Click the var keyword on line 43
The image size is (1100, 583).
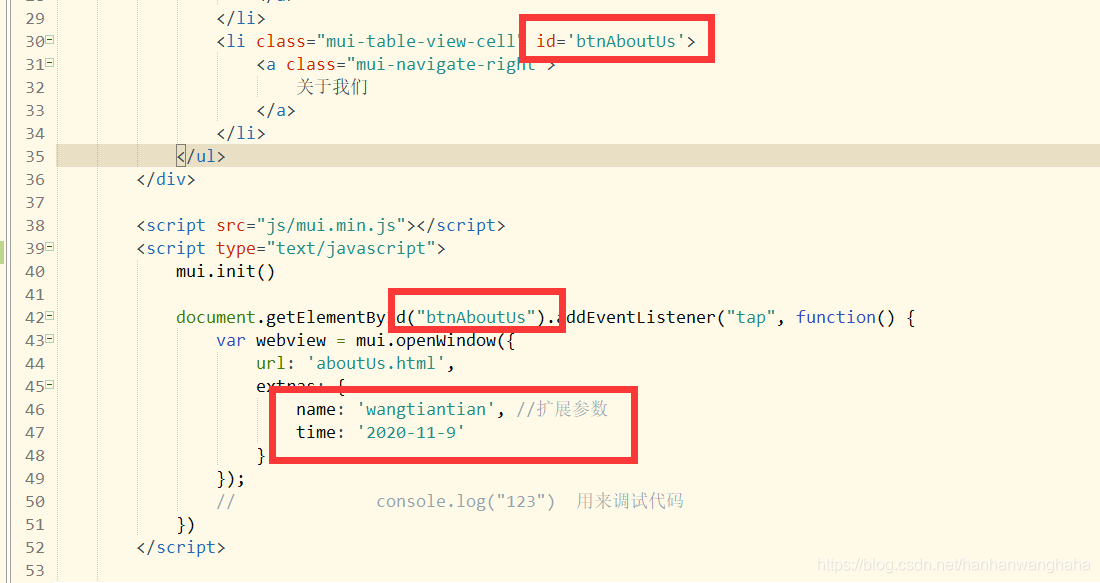point(231,340)
